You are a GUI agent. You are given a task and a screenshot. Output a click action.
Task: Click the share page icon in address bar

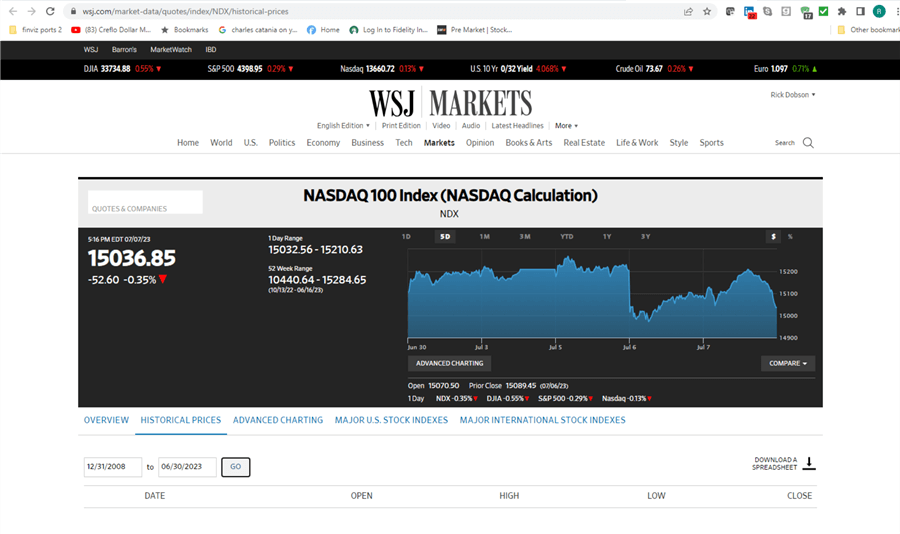(688, 11)
